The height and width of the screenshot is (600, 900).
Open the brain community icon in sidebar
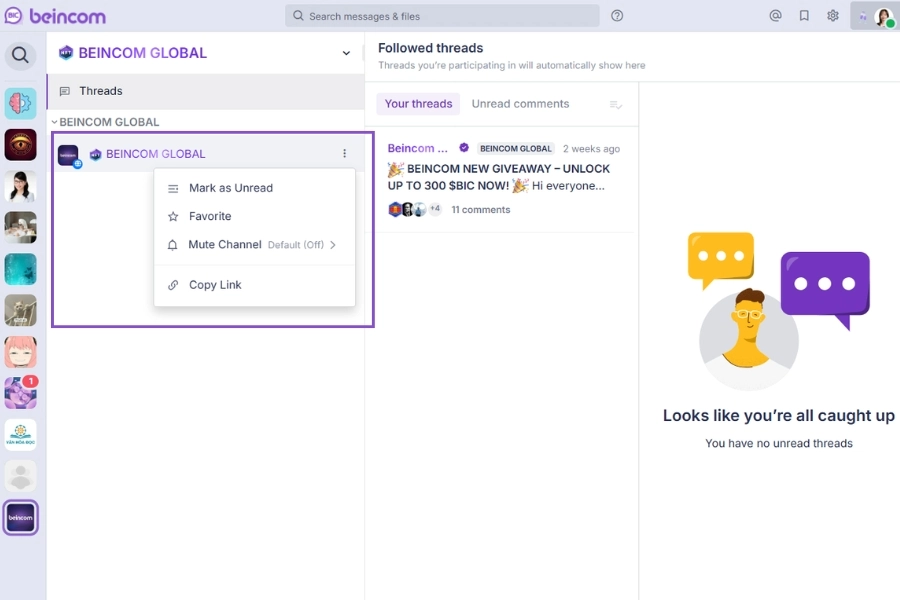coord(21,103)
